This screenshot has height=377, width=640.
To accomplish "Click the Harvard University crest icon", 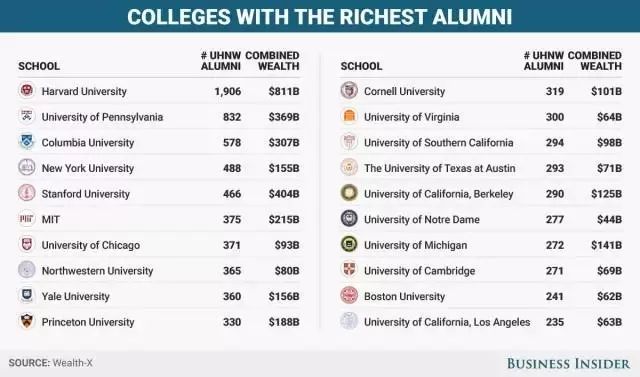I will pos(27,90).
